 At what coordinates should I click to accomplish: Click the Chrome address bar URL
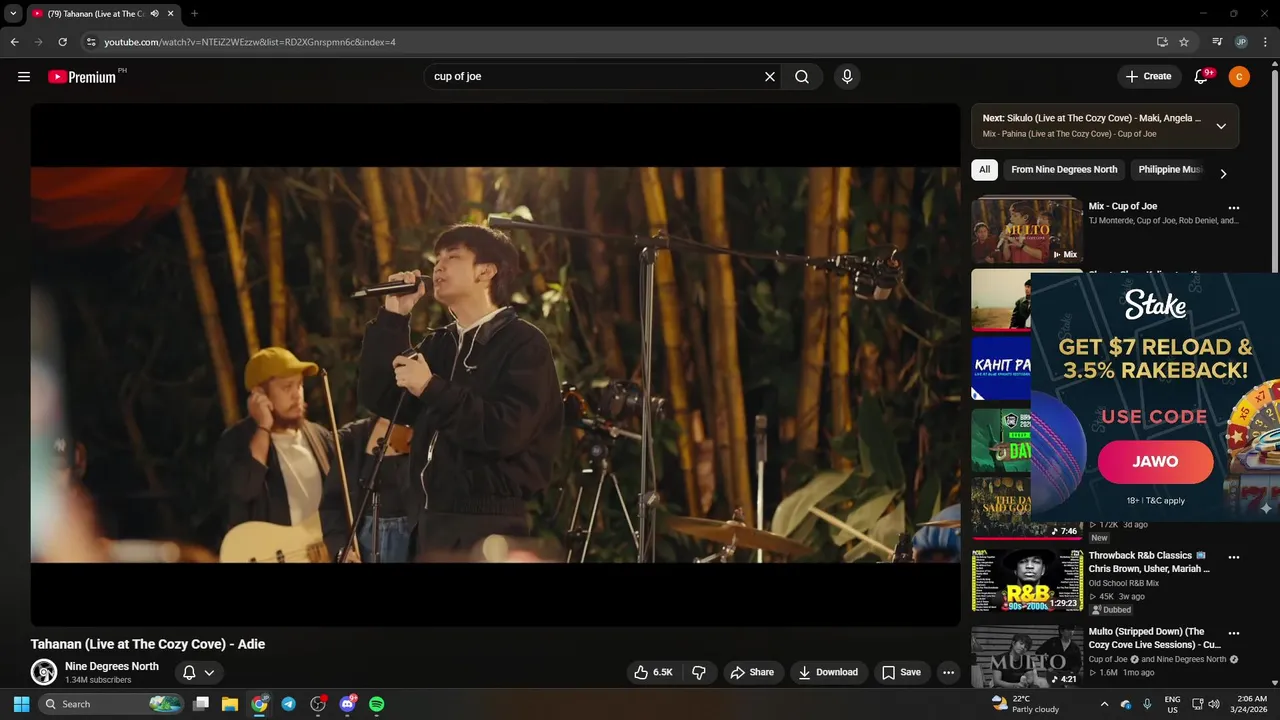tap(250, 42)
